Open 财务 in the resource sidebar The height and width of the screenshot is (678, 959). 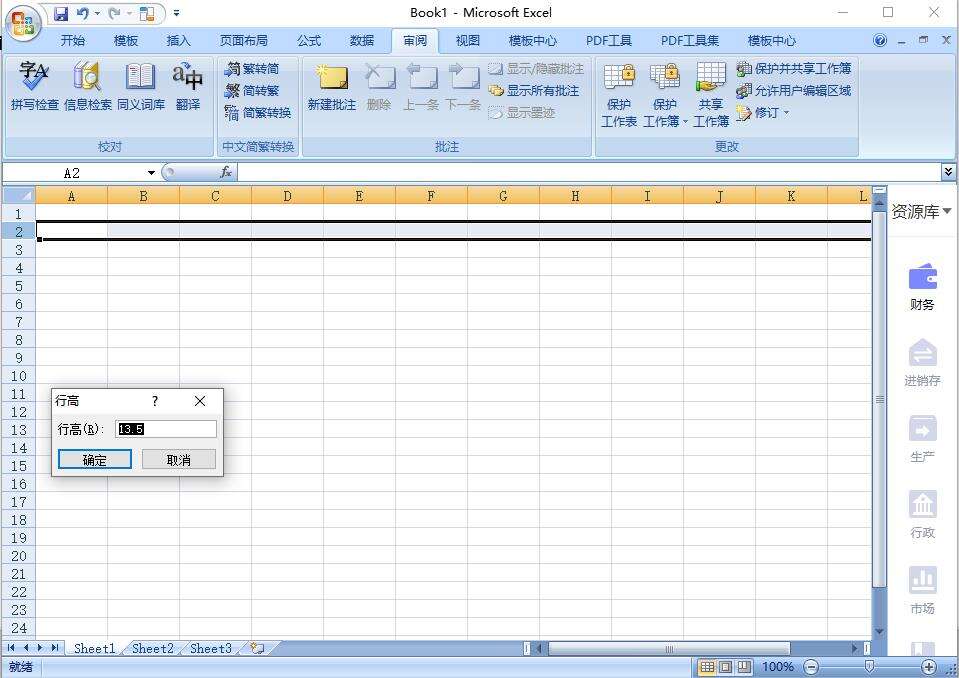click(922, 287)
